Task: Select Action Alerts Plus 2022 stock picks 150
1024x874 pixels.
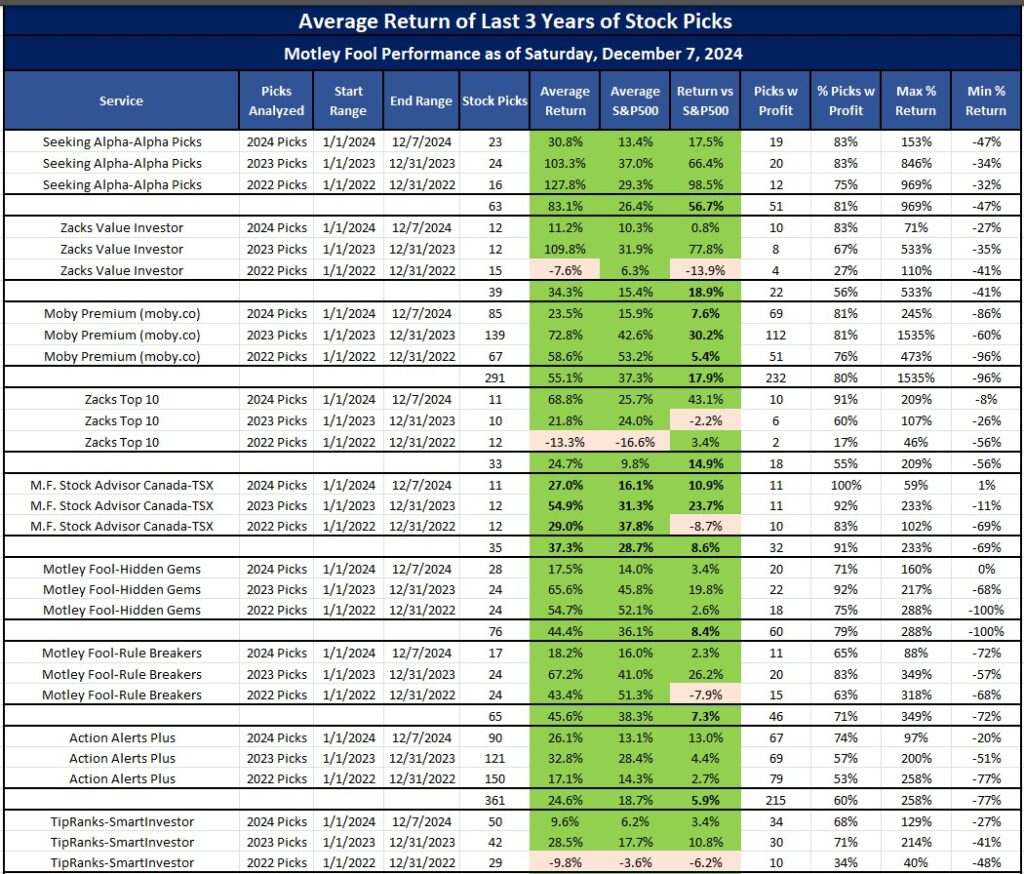Action: pos(494,779)
